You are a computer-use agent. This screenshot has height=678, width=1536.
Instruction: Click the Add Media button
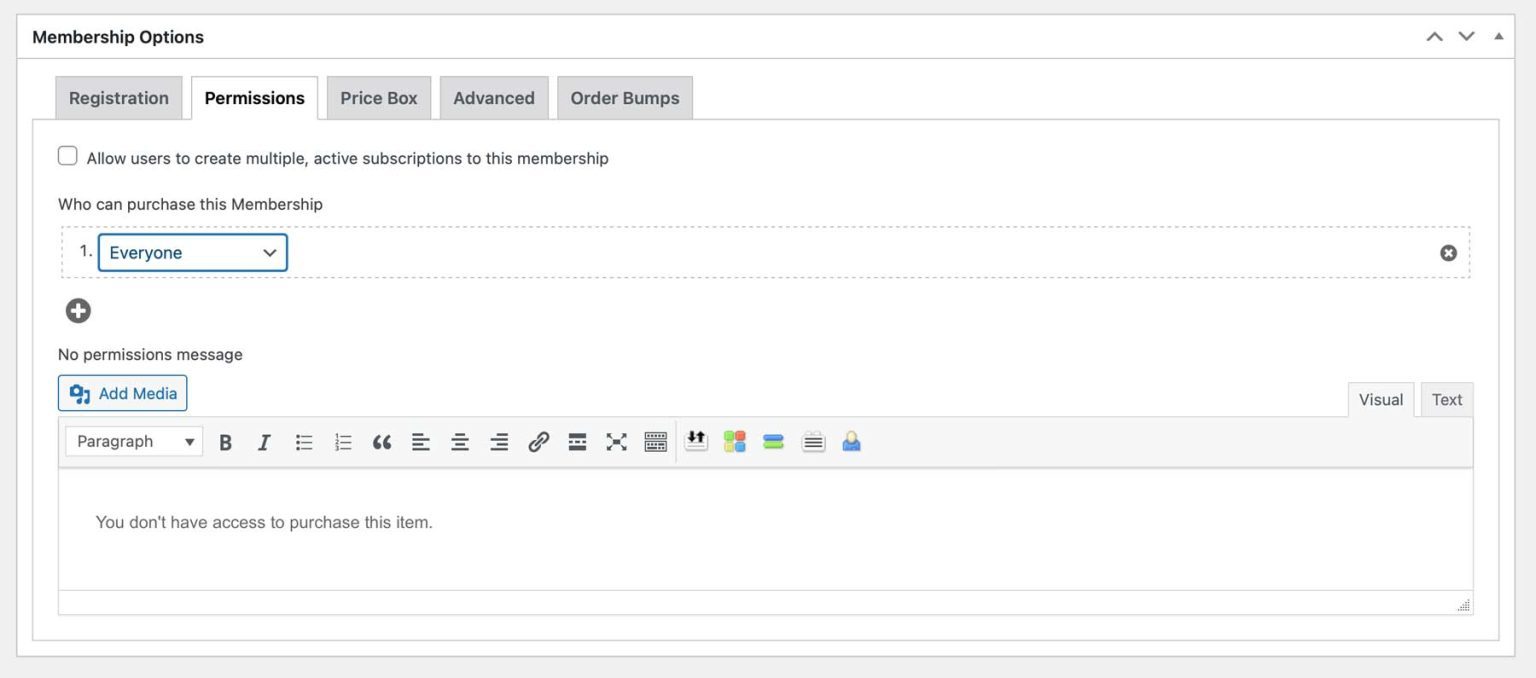point(122,393)
